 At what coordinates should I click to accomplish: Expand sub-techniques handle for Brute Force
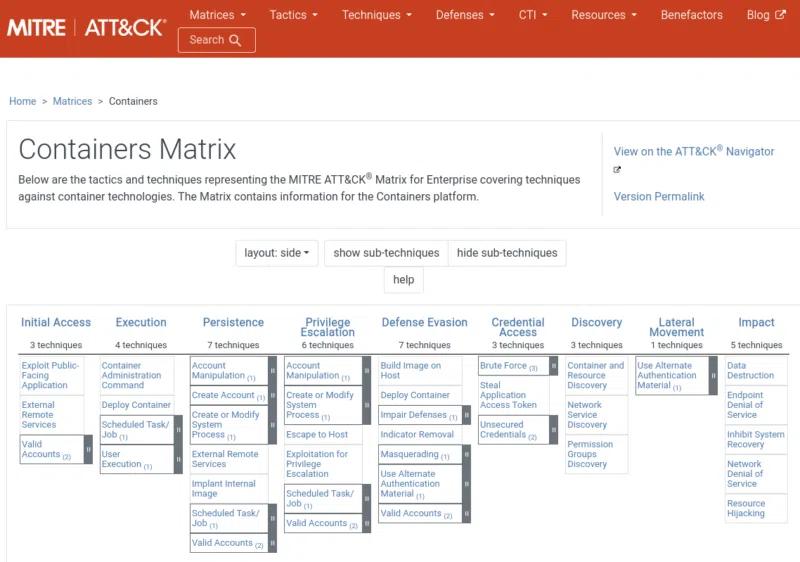[x=554, y=366]
